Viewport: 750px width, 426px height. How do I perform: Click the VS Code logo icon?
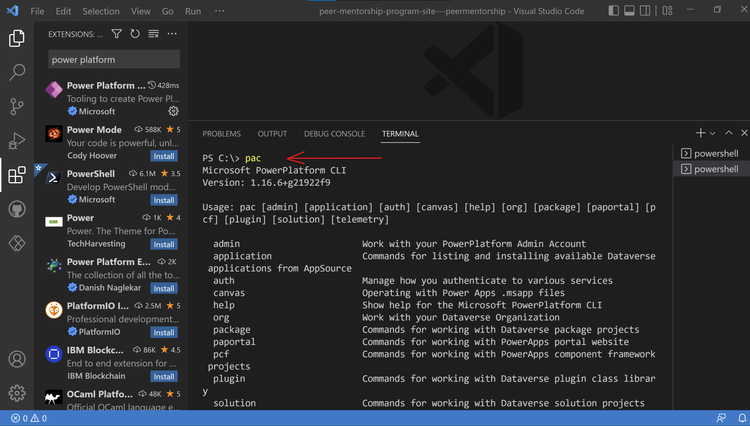coord(13,11)
